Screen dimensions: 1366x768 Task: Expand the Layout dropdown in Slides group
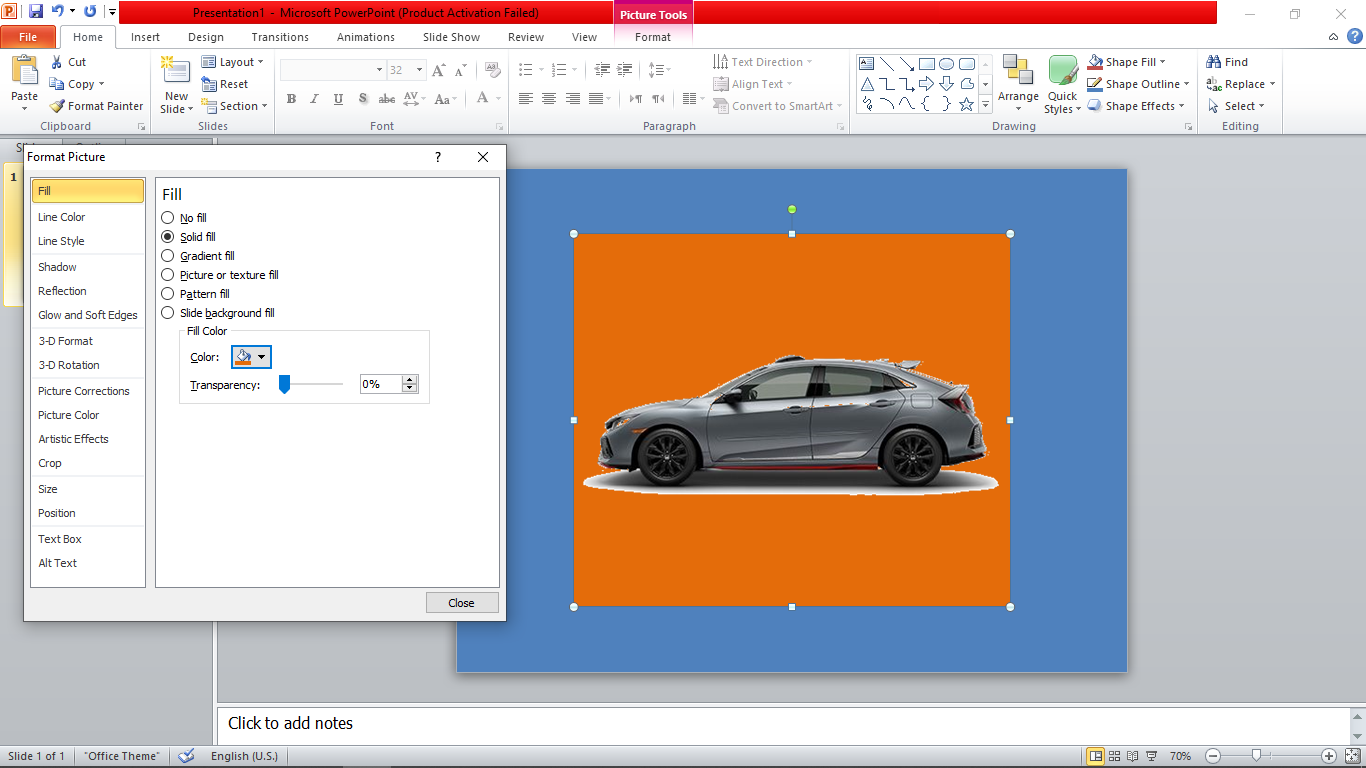click(x=260, y=62)
